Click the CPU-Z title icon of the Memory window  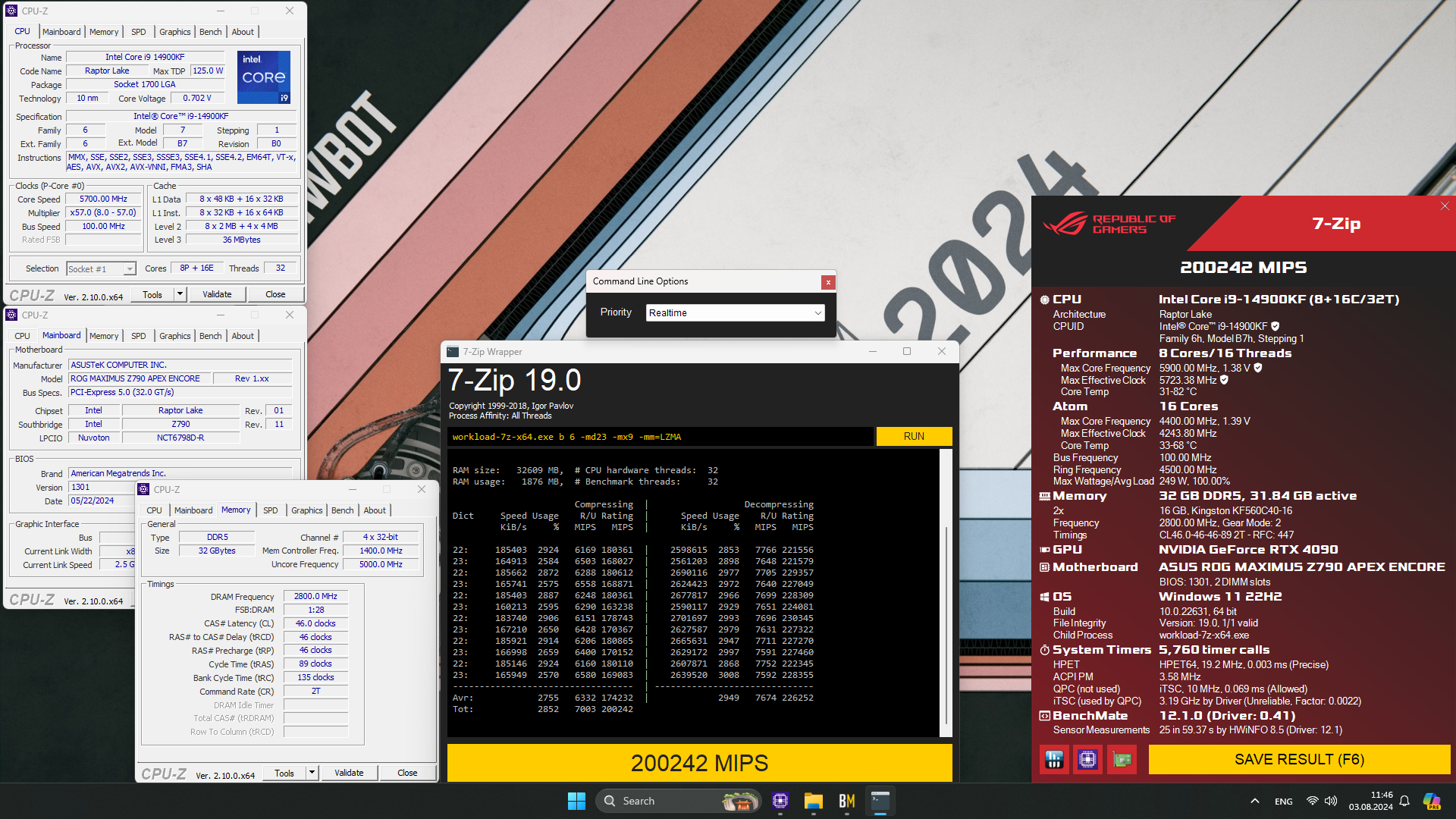pyautogui.click(x=143, y=489)
